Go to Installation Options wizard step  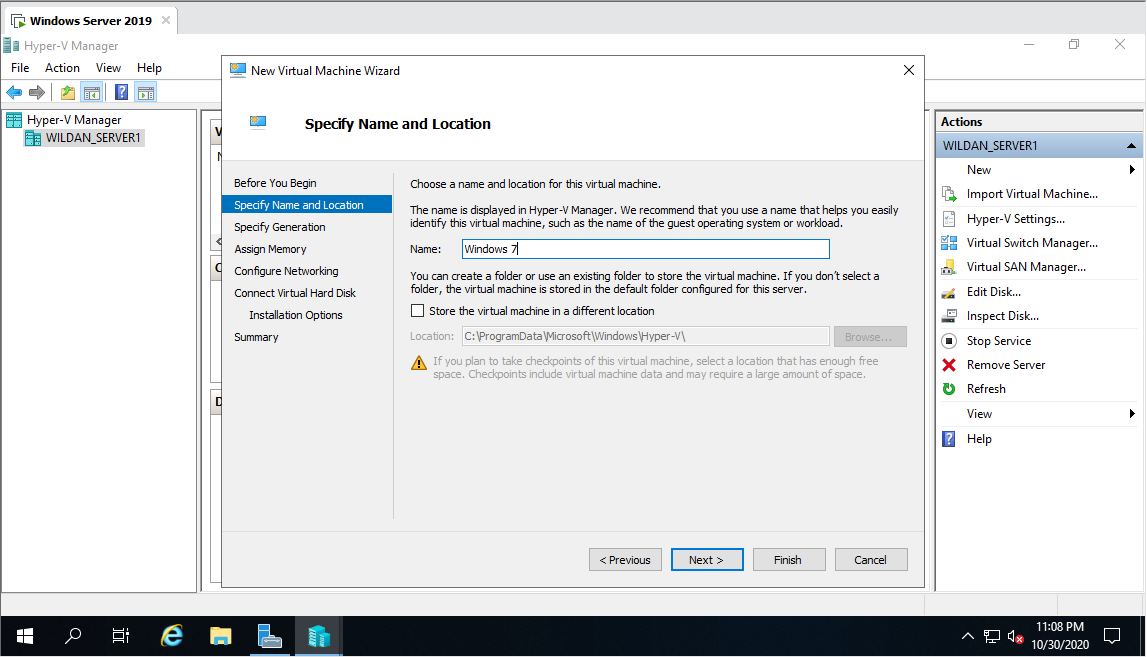296,315
